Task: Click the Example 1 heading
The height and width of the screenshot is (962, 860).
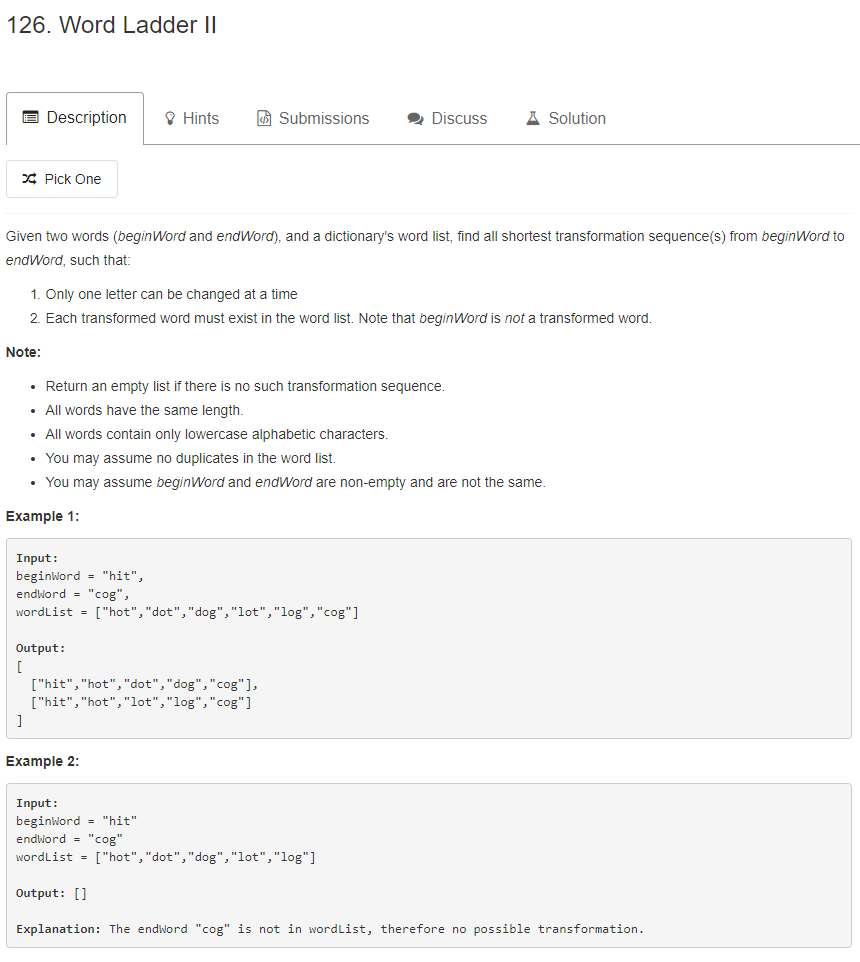Action: (42, 516)
